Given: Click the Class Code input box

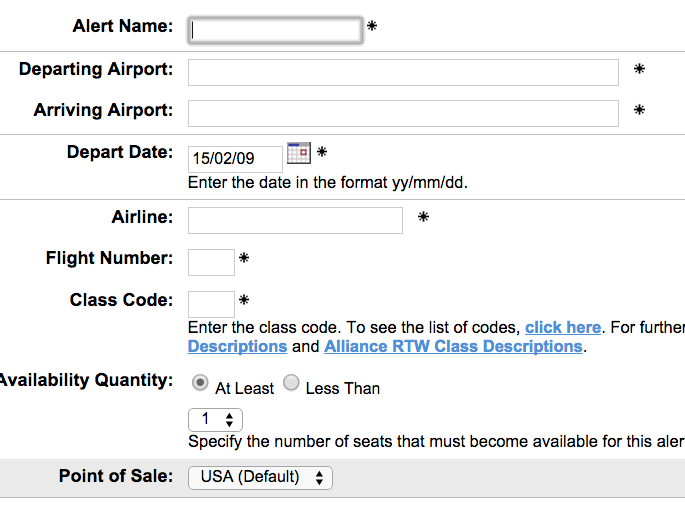Looking at the screenshot, I should (211, 304).
